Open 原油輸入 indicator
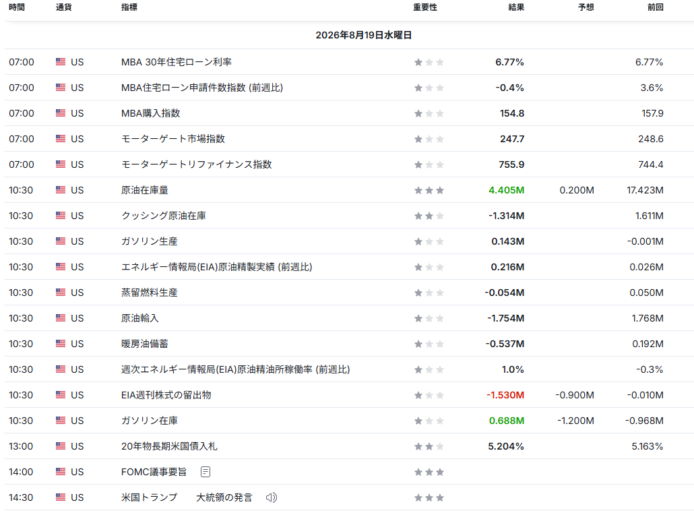Screen dimensions: 694x515 140,318
